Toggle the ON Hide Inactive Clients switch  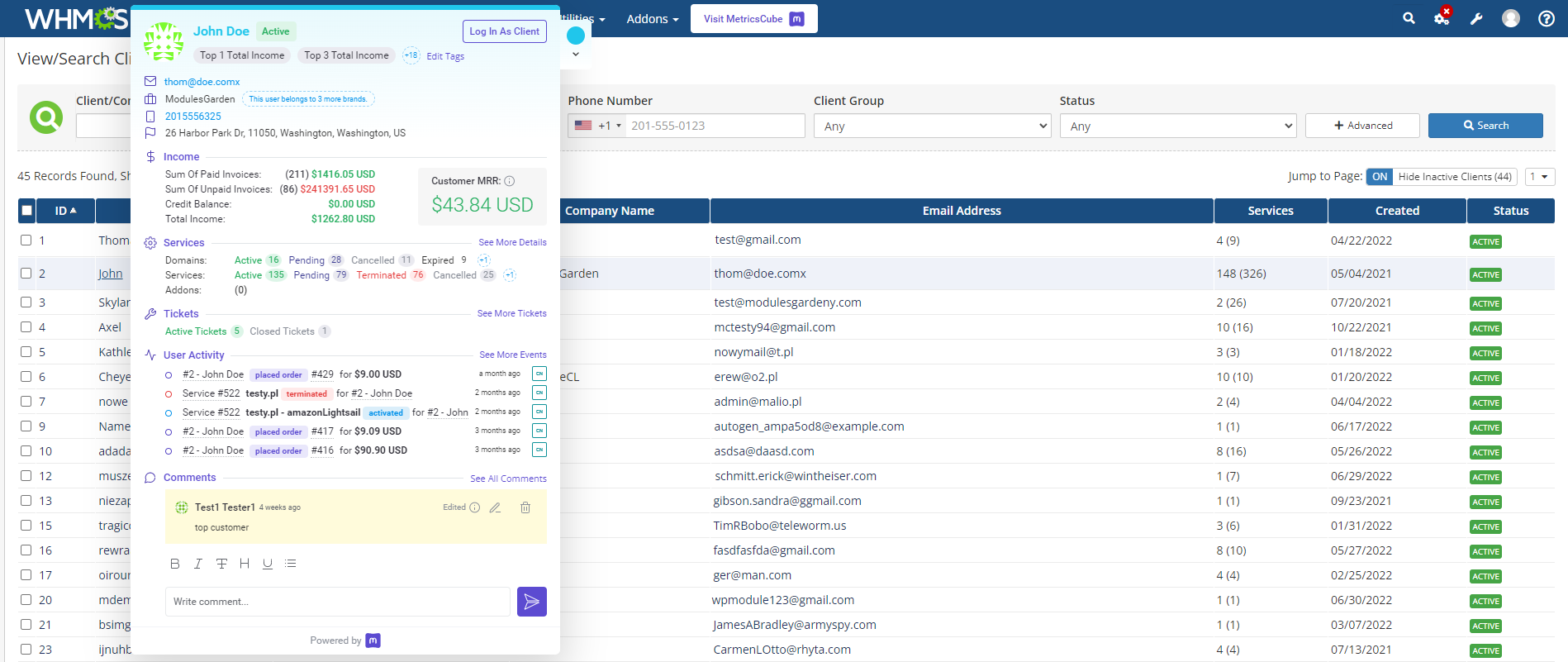coord(1380,177)
